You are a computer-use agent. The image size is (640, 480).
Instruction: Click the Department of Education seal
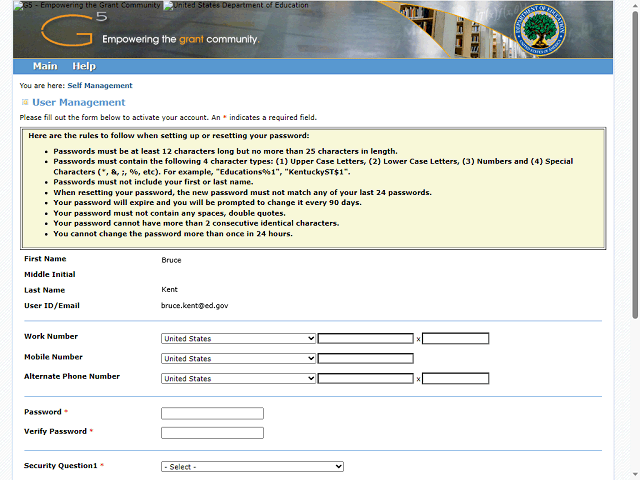[x=542, y=30]
